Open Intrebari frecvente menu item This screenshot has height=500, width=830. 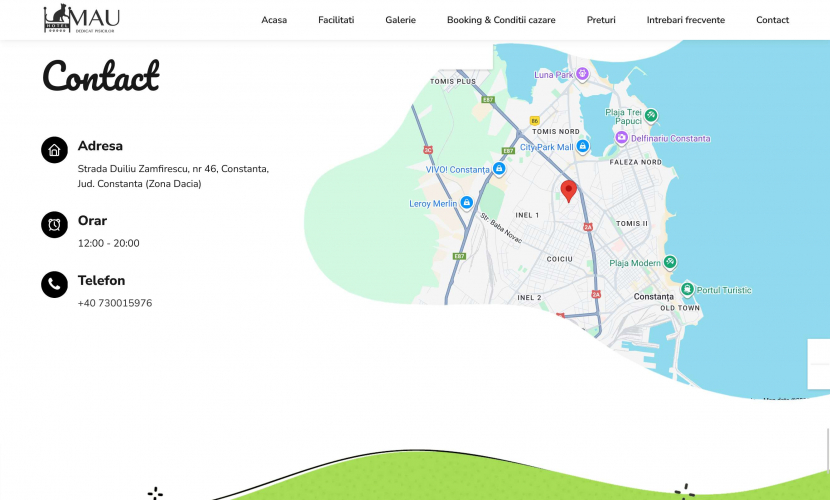(685, 20)
